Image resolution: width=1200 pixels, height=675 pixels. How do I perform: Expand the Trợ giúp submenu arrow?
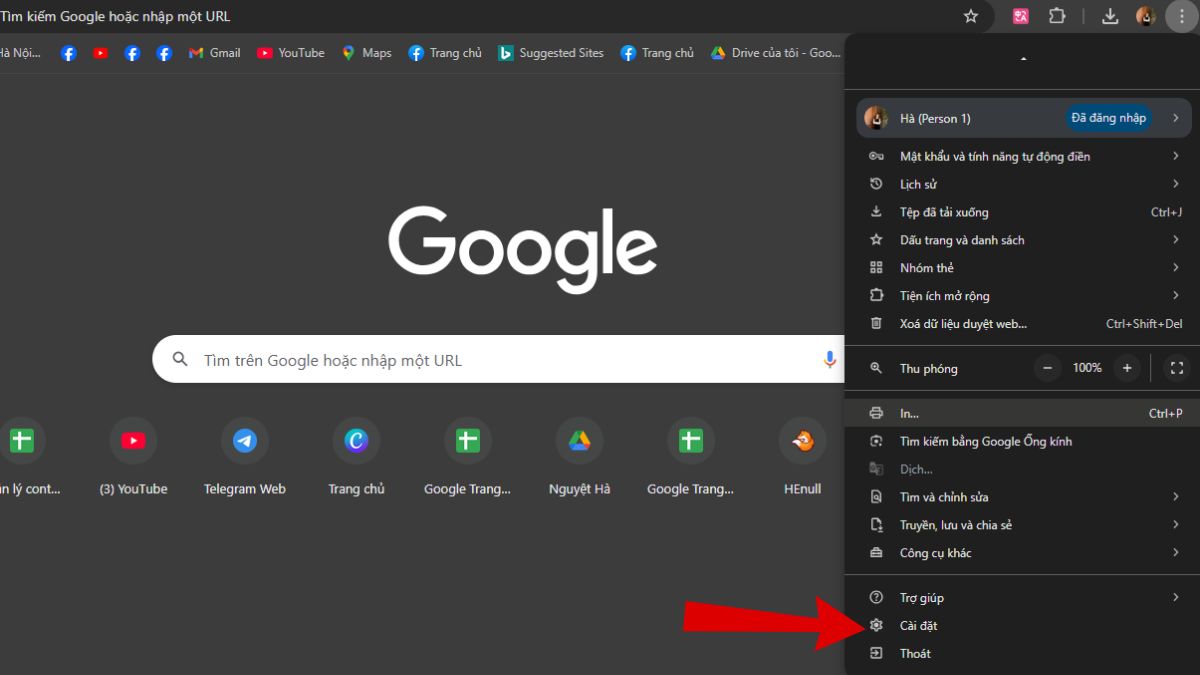point(1176,597)
